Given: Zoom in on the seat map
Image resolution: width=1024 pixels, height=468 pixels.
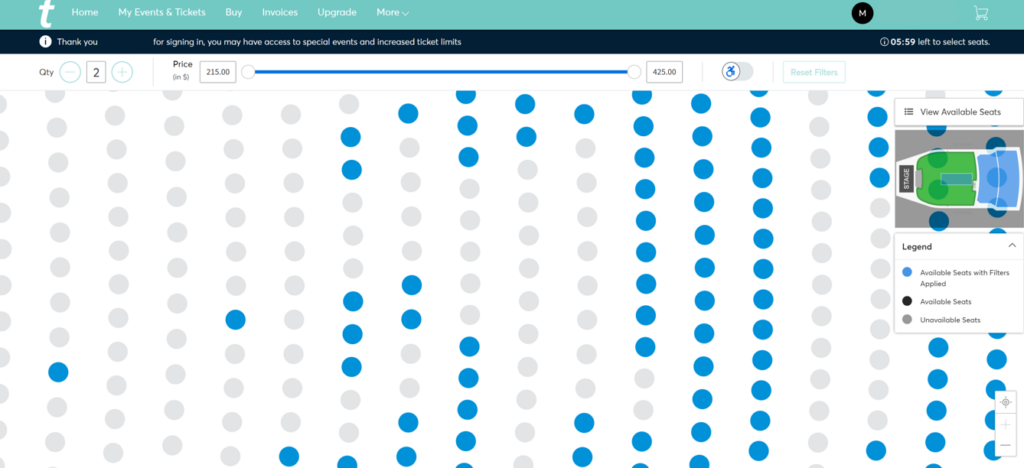Looking at the screenshot, I should coord(1006,424).
